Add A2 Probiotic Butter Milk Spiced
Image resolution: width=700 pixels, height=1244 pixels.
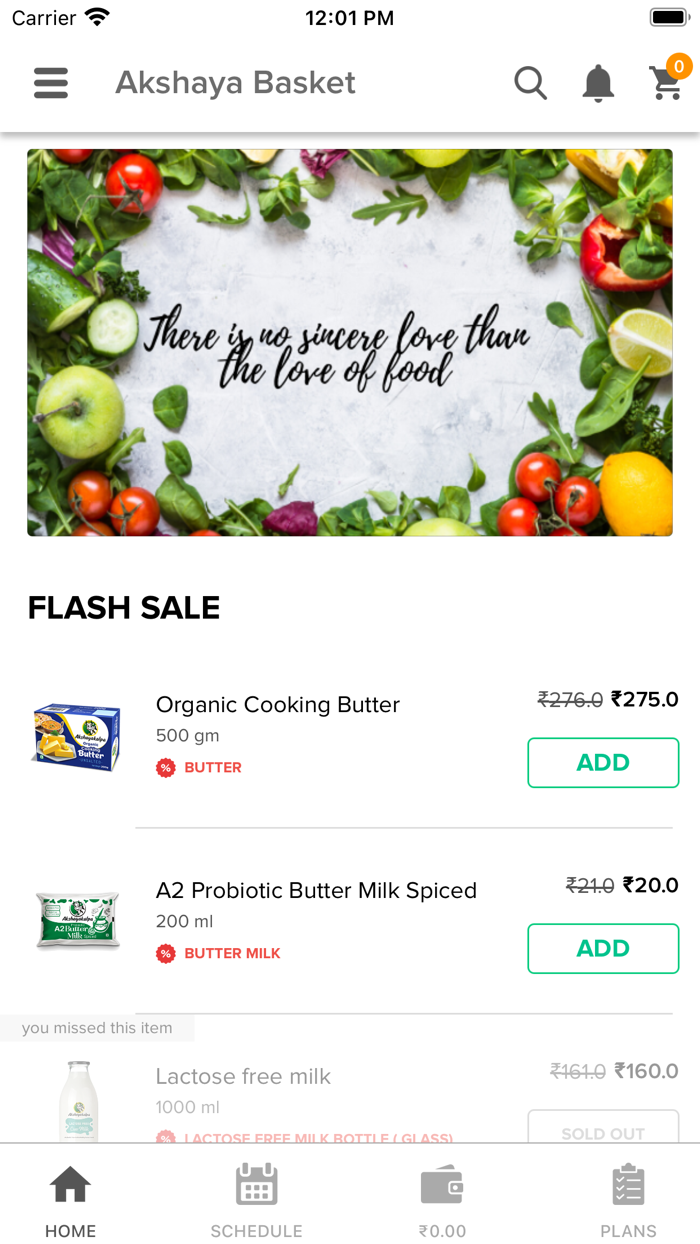coord(603,949)
